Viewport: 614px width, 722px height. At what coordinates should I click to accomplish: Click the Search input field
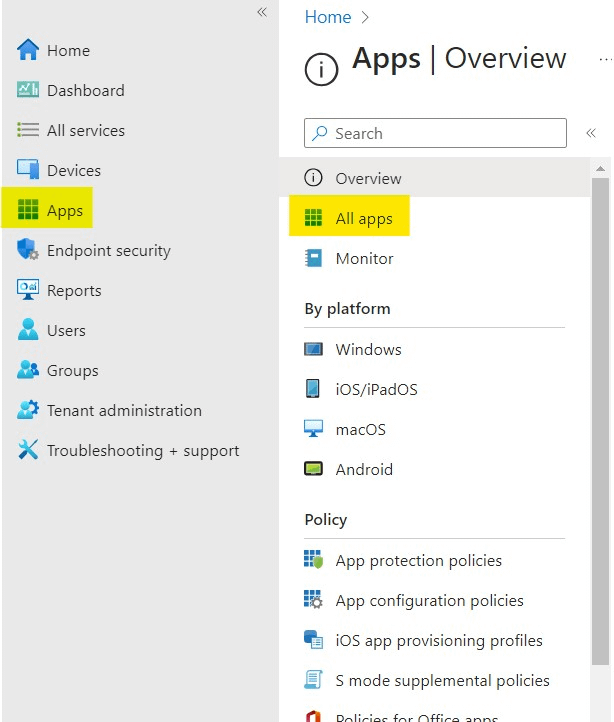click(435, 133)
